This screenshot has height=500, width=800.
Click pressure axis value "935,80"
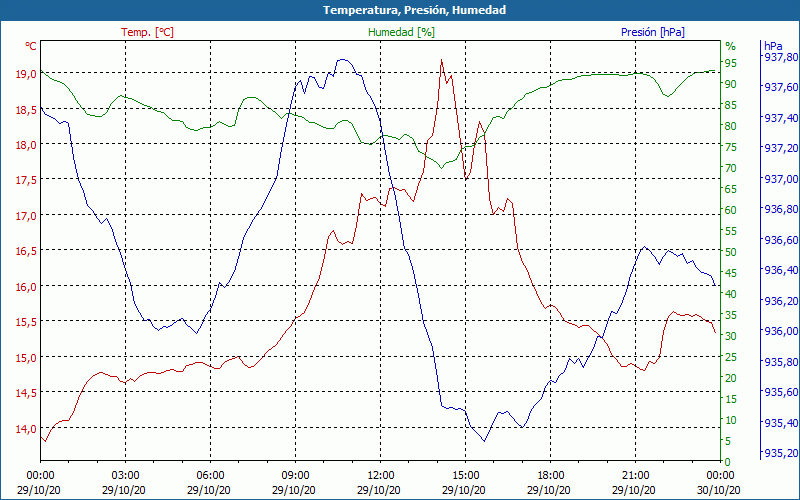[780, 362]
